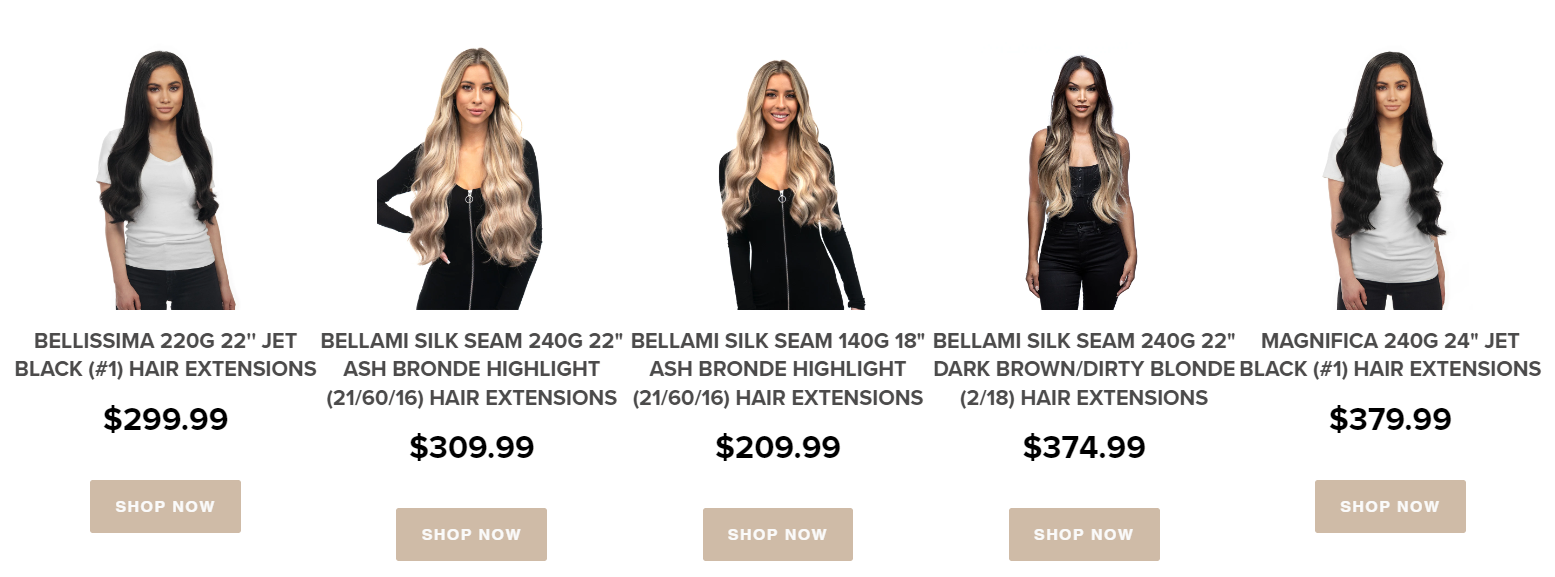Click the $209.99 price
Viewport: 1555px width, 577px height.
[x=778, y=447]
